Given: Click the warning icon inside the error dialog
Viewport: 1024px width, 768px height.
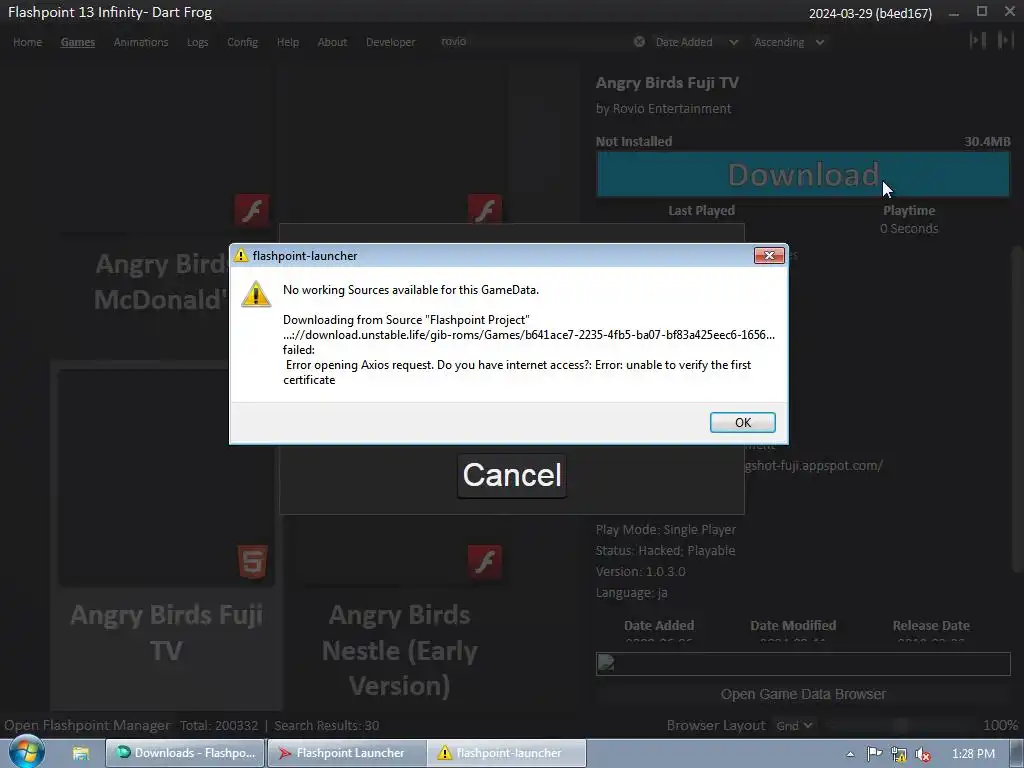Looking at the screenshot, I should point(256,295).
